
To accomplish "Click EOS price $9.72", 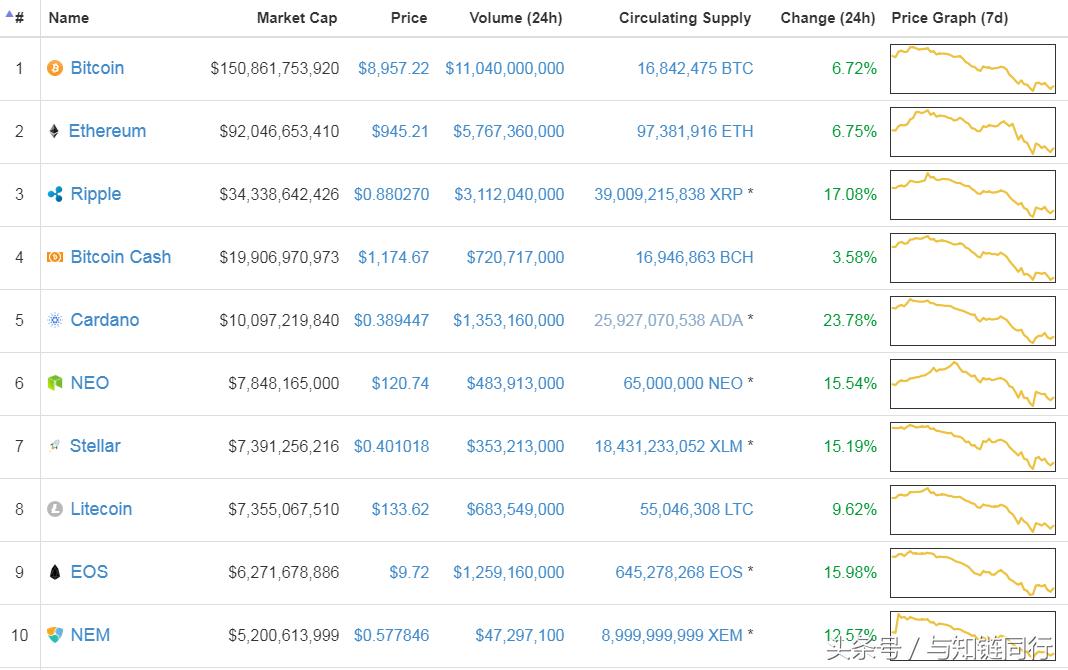I will click(409, 573).
